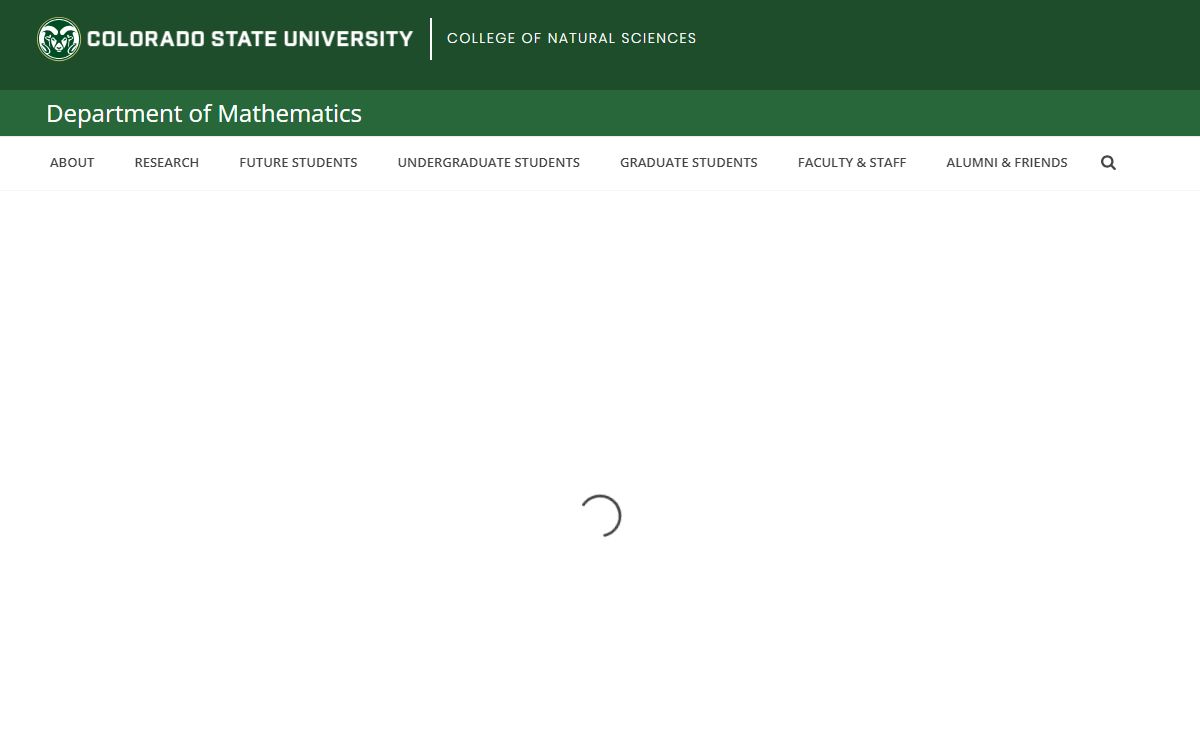The width and height of the screenshot is (1200, 740).
Task: Open the Faculty & Staff menu
Action: tap(852, 163)
